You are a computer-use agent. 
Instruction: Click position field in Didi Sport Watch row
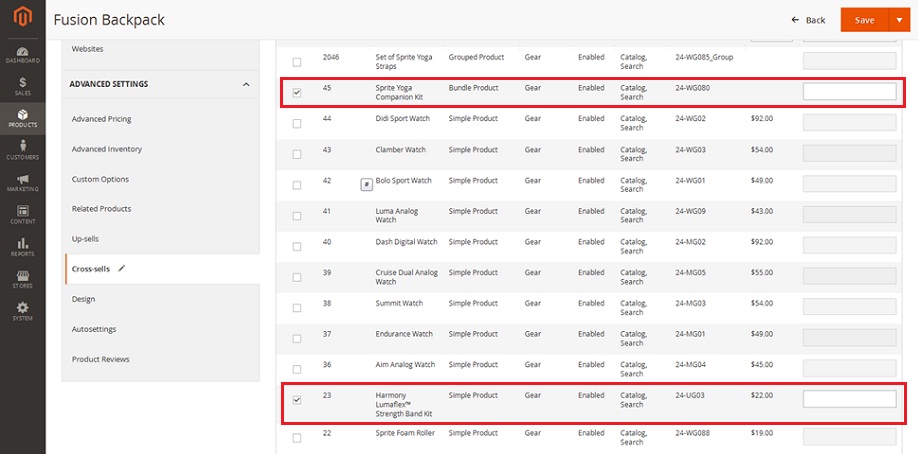point(850,122)
